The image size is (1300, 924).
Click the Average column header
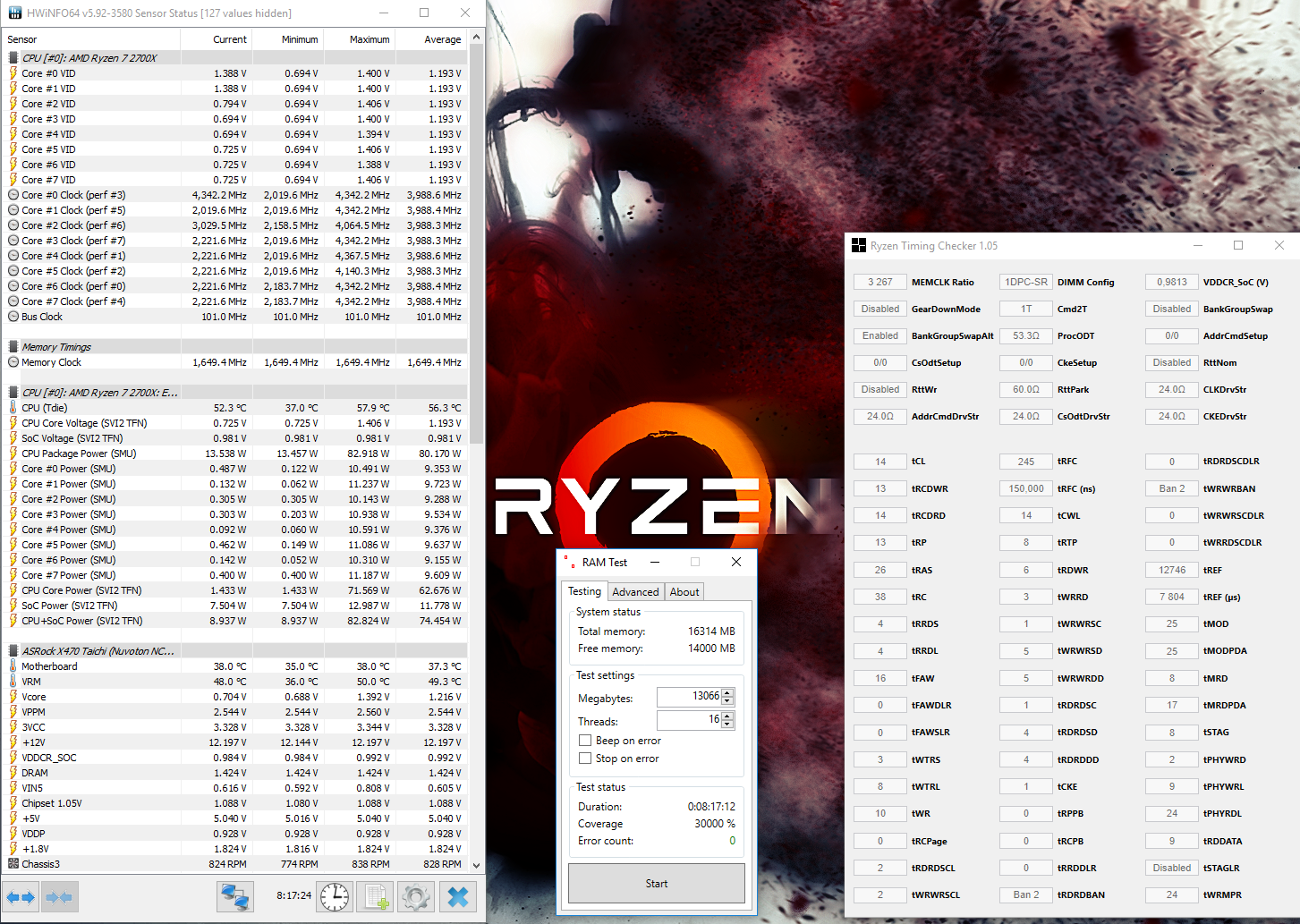(430, 39)
